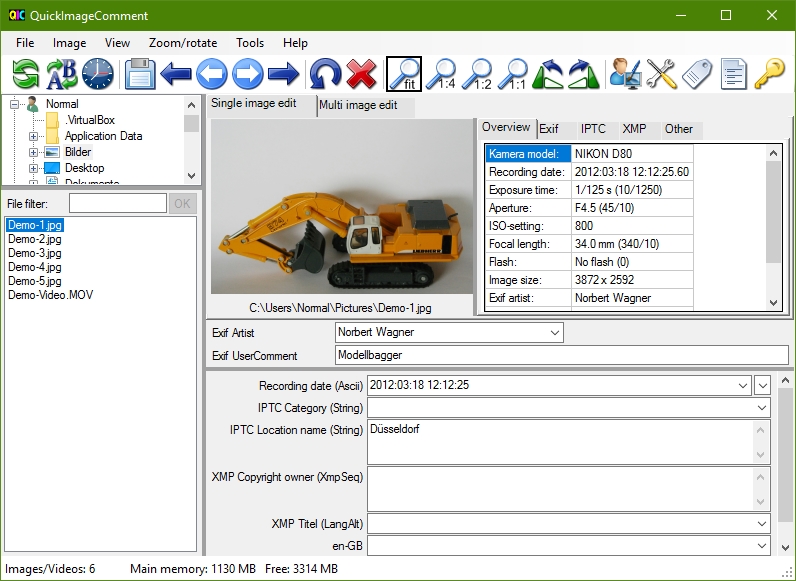Switch to the Exif tab
The image size is (796, 581).
(x=556, y=130)
